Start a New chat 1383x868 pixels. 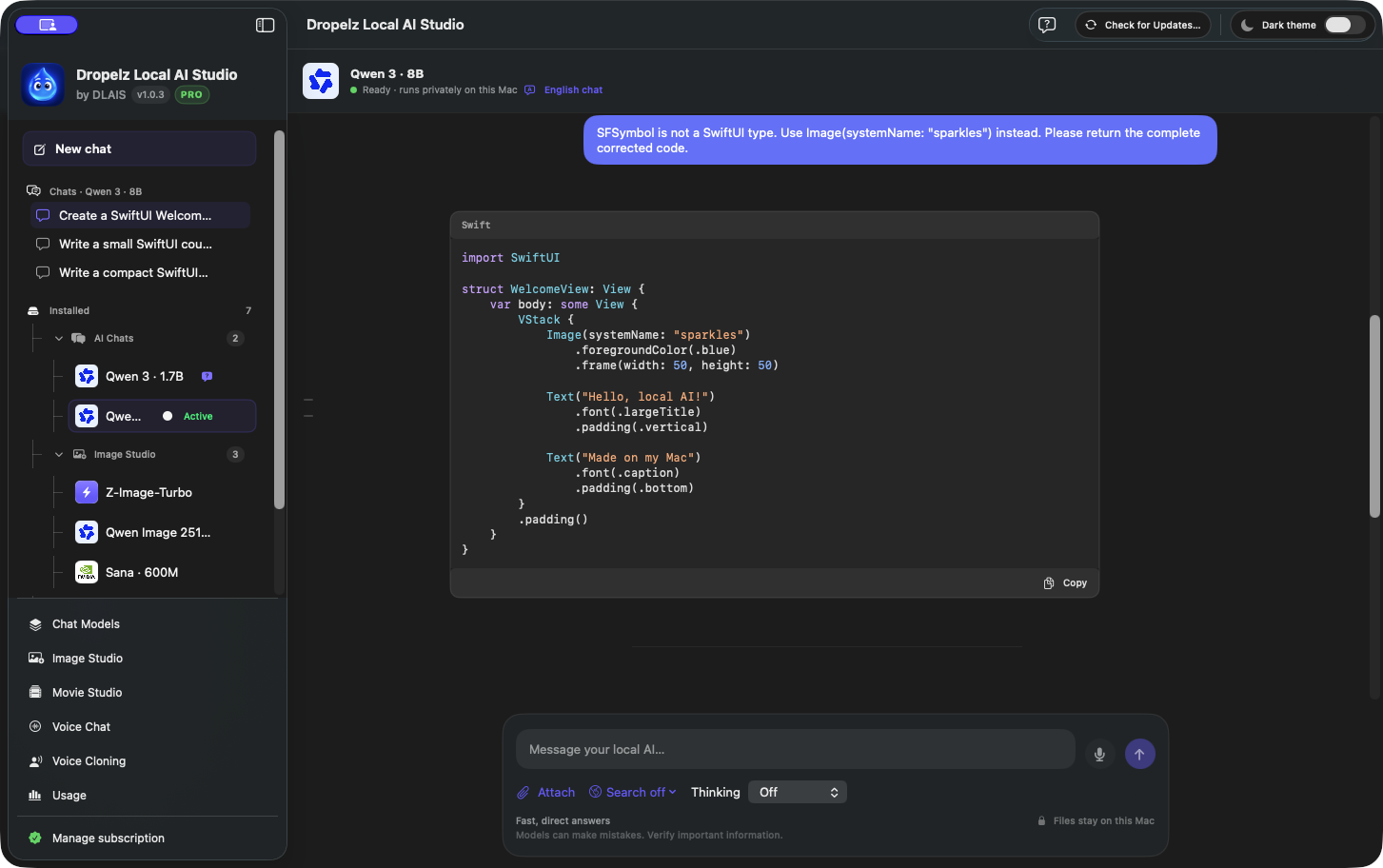pos(139,148)
